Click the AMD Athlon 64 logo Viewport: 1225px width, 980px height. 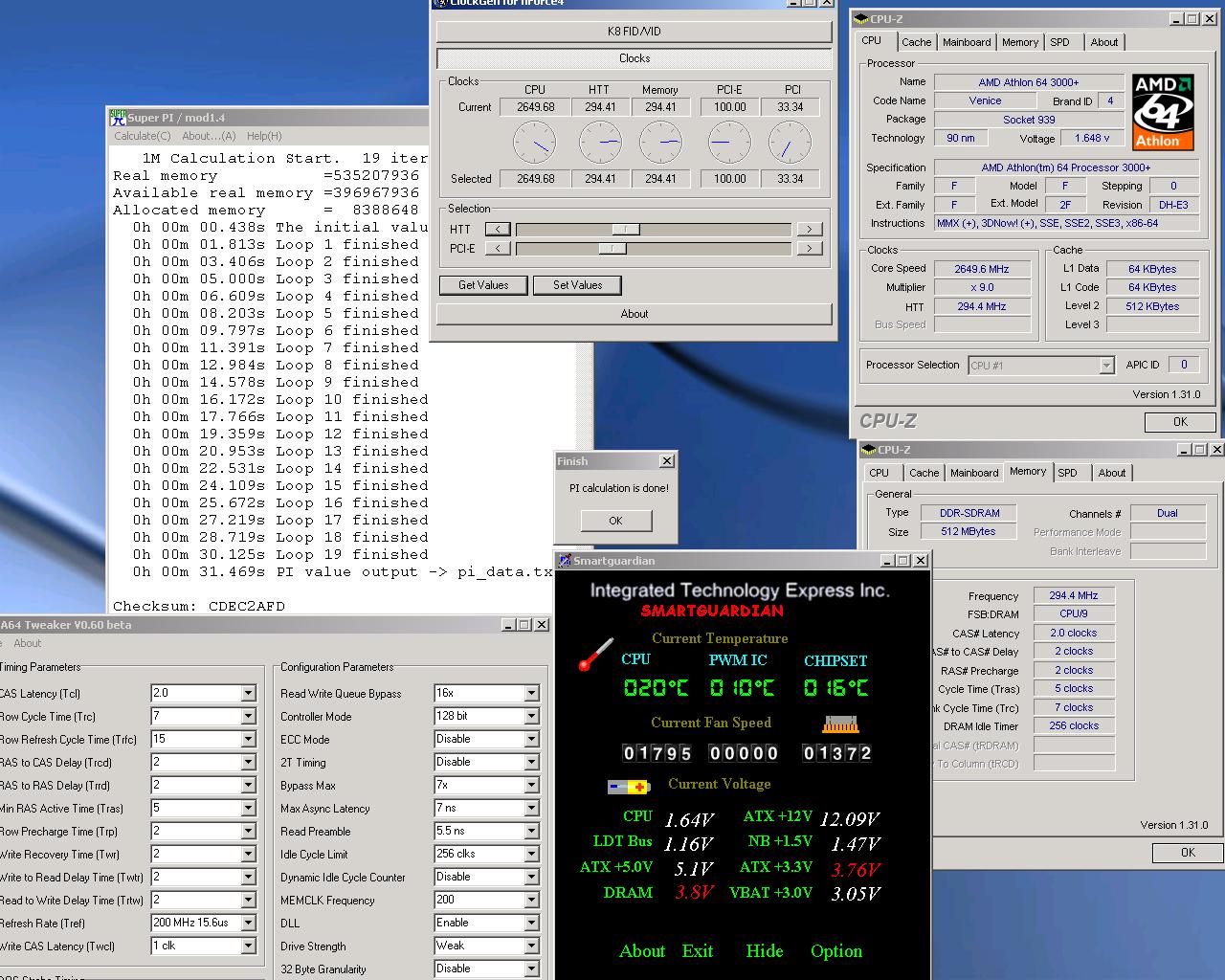(1163, 112)
